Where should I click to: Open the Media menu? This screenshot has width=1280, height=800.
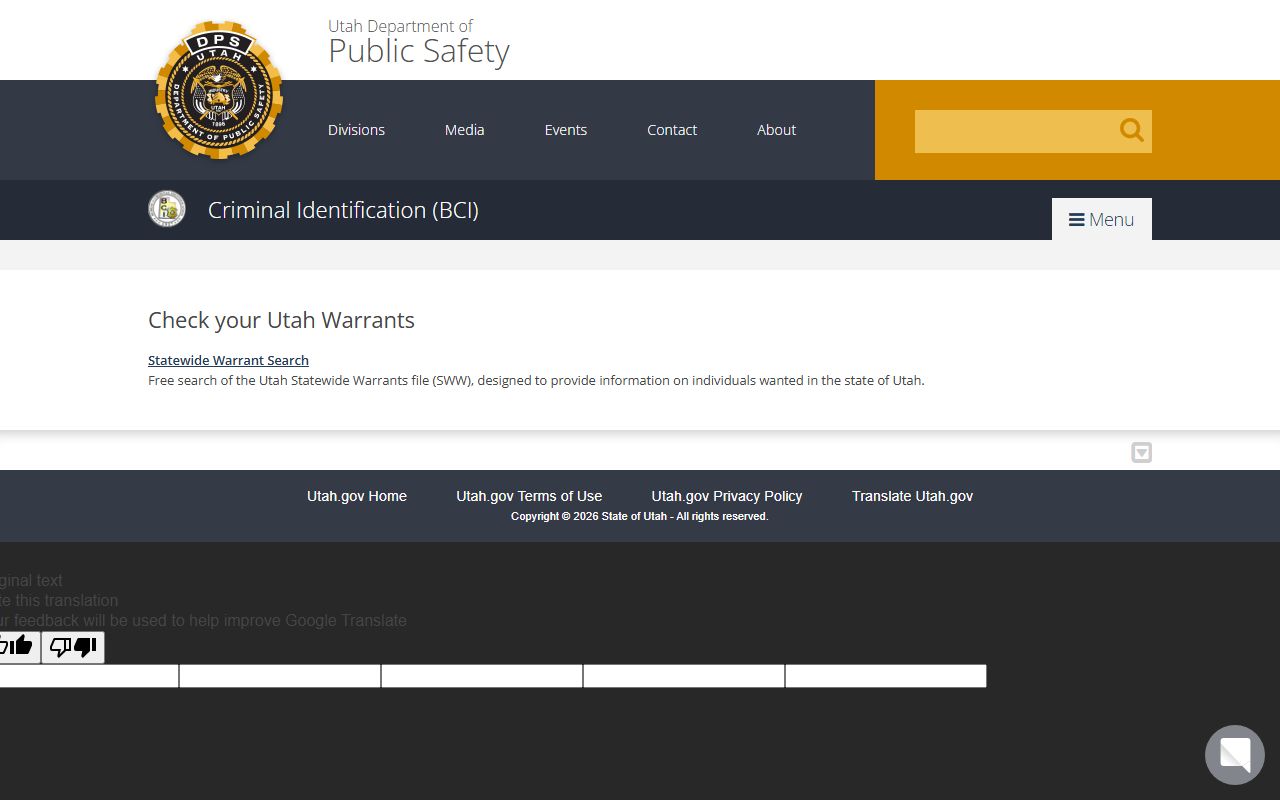pyautogui.click(x=464, y=130)
